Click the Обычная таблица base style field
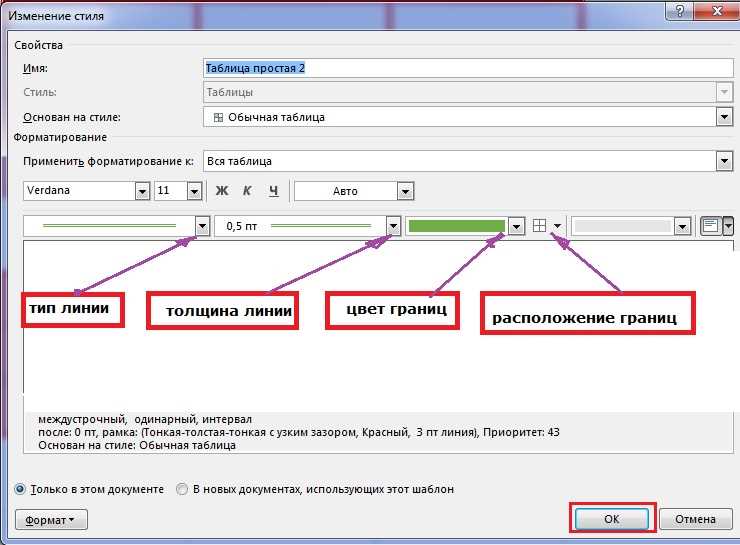 460,117
